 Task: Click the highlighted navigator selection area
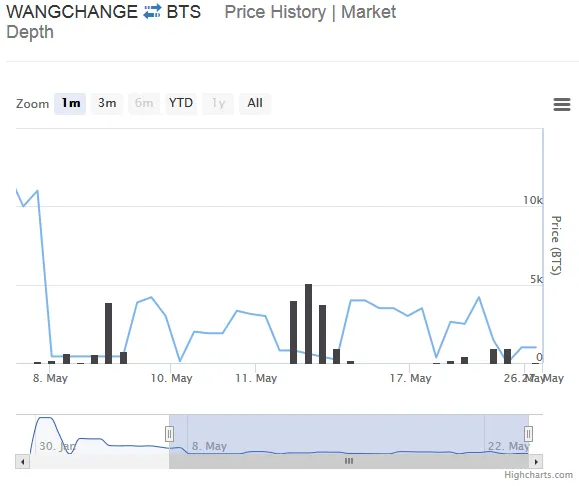point(349,434)
